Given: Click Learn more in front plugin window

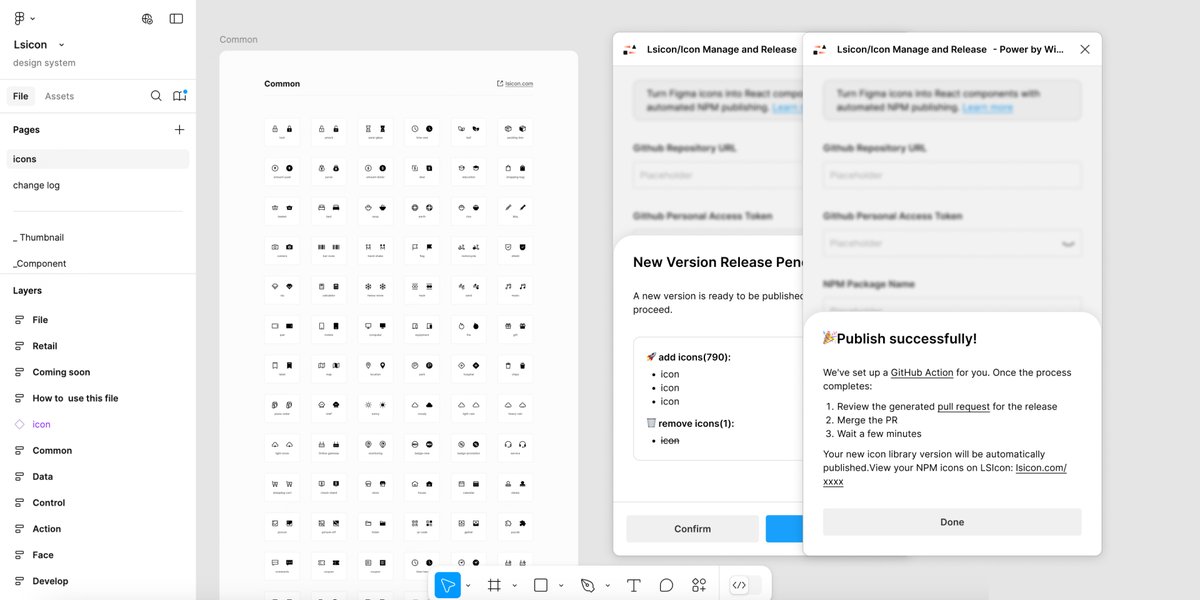Looking at the screenshot, I should pyautogui.click(x=987, y=107).
